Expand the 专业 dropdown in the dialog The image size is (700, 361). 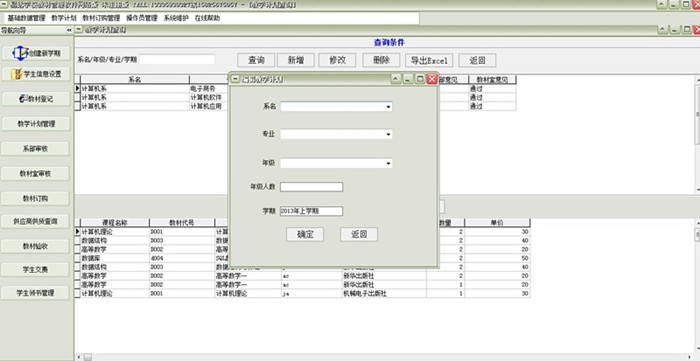pos(388,134)
